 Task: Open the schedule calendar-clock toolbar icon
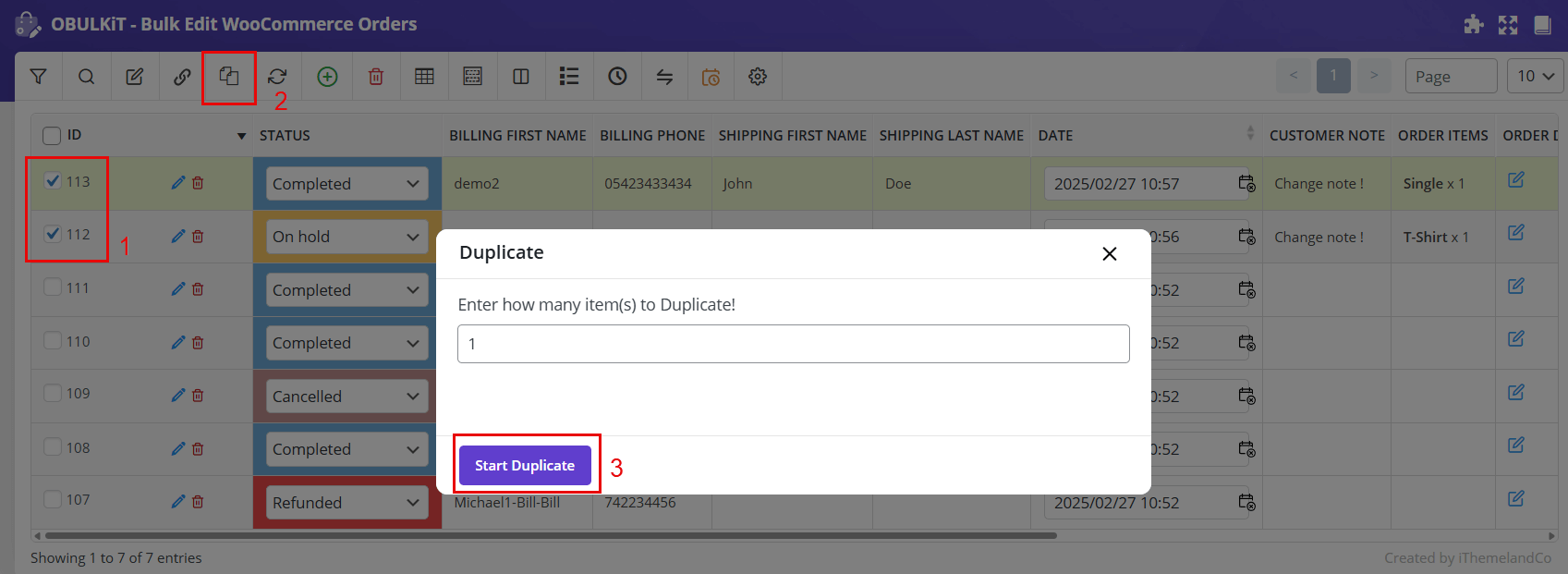click(x=711, y=77)
